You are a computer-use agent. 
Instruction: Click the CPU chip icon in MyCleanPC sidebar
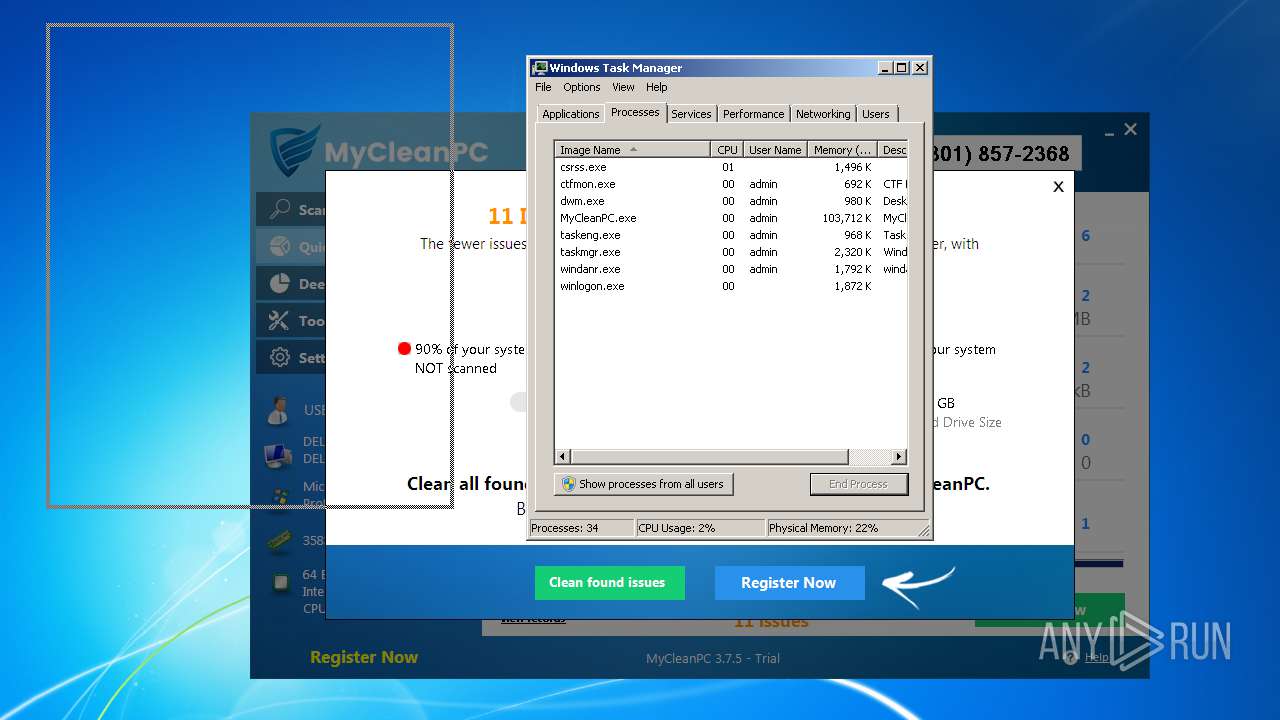[281, 580]
